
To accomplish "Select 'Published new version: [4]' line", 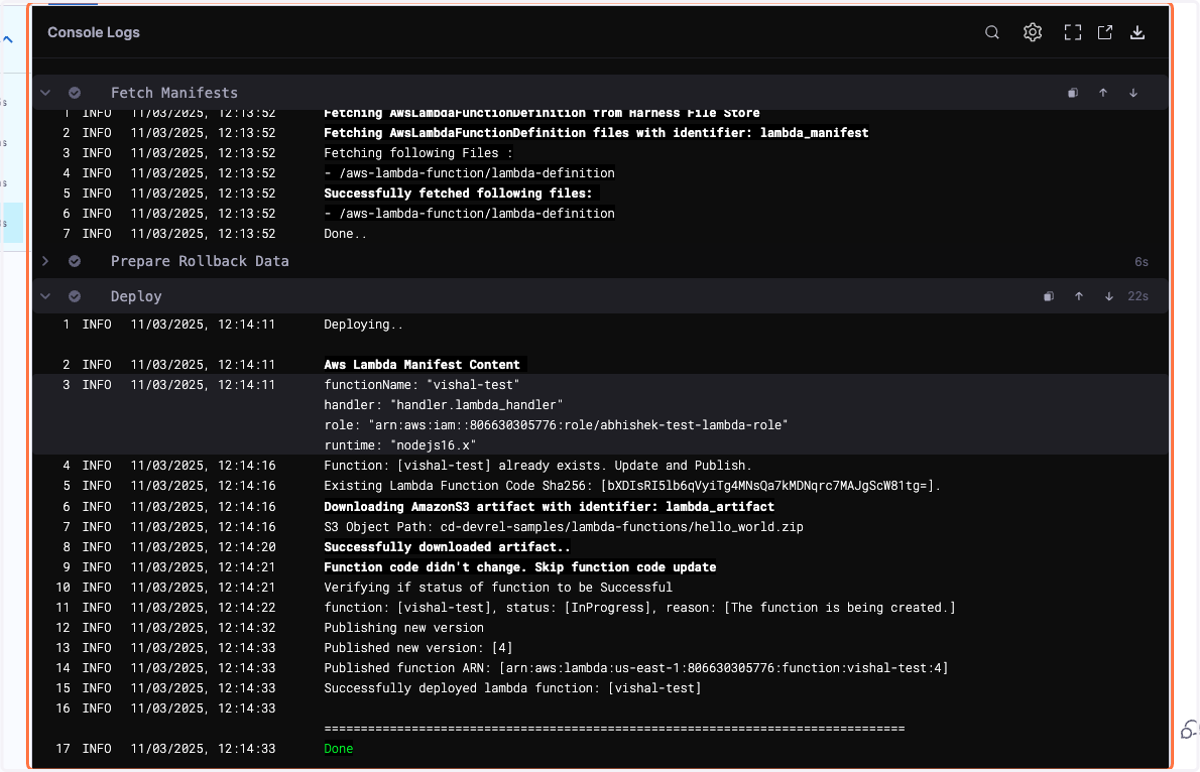I will pyautogui.click(x=418, y=648).
